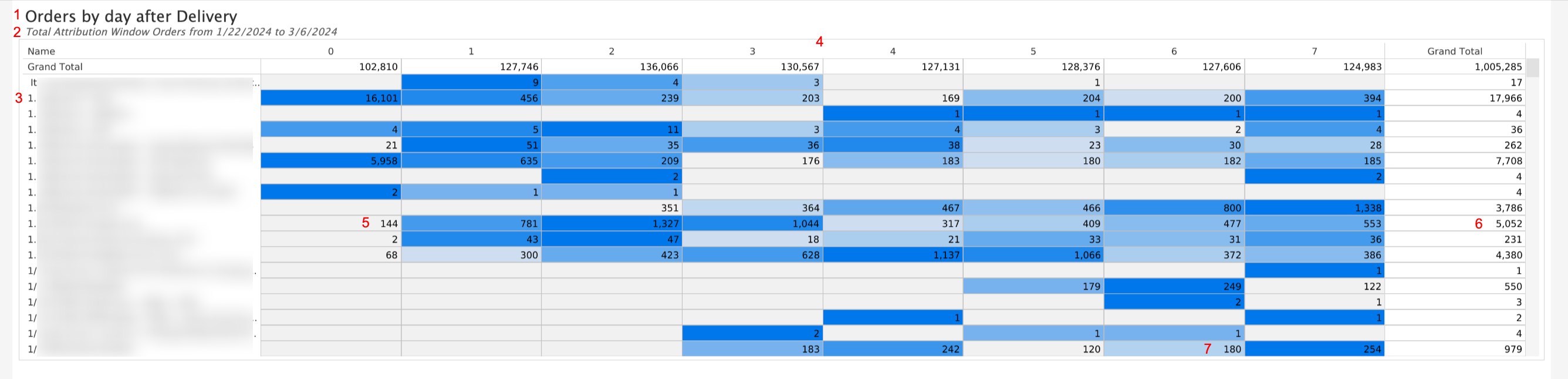1568x379 pixels.
Task: Select the 16,101 cell
Action: coord(331,98)
